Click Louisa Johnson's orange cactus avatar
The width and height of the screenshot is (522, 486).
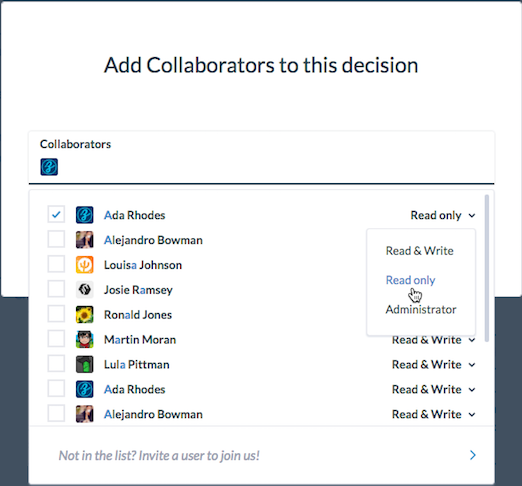tap(84, 265)
